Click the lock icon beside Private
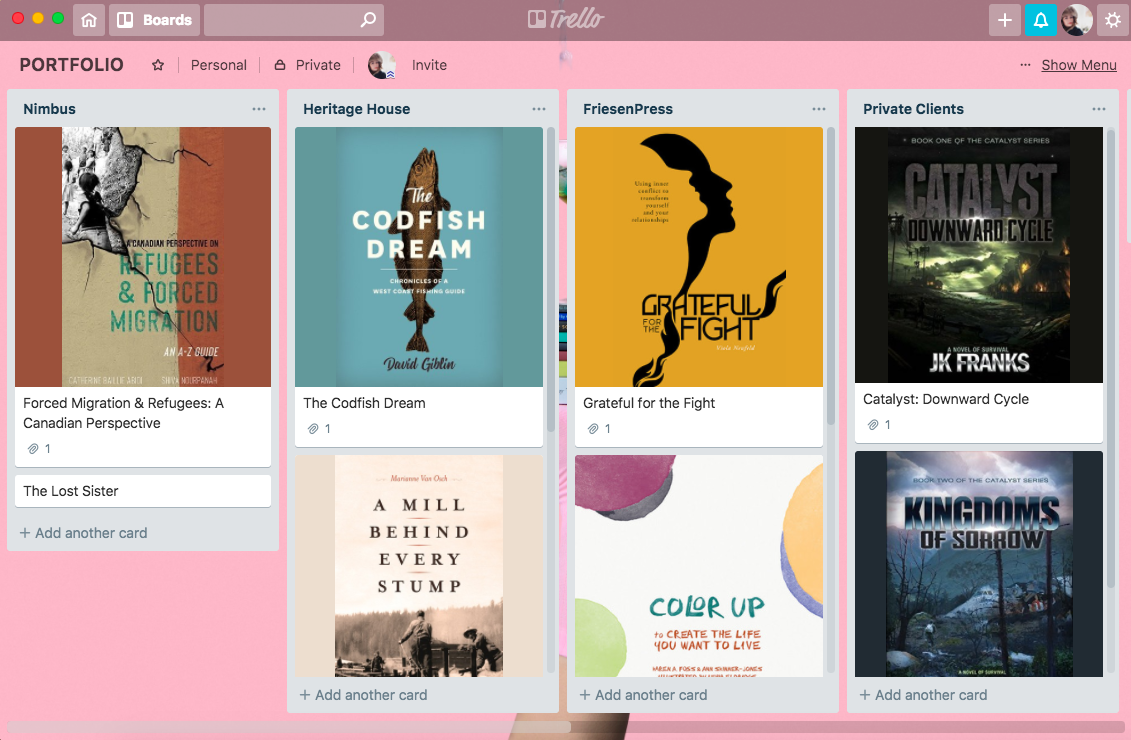Screen dimensions: 1131x740 pyautogui.click(x=280, y=65)
